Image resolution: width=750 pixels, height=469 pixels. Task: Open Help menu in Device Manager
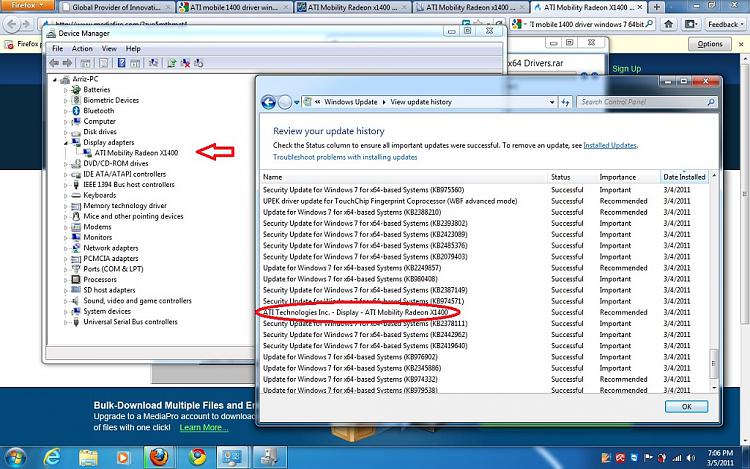[133, 49]
